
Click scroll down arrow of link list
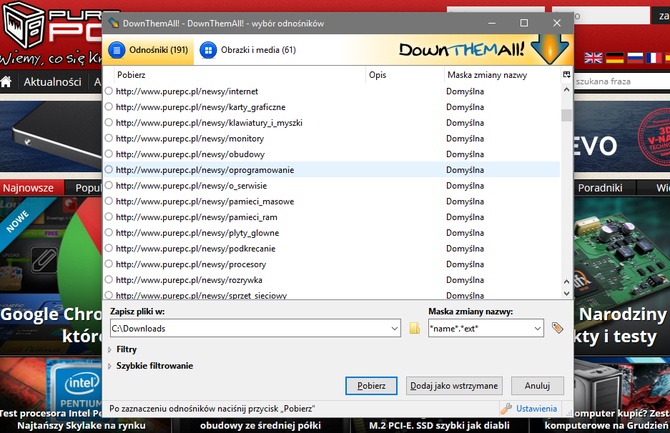point(567,293)
